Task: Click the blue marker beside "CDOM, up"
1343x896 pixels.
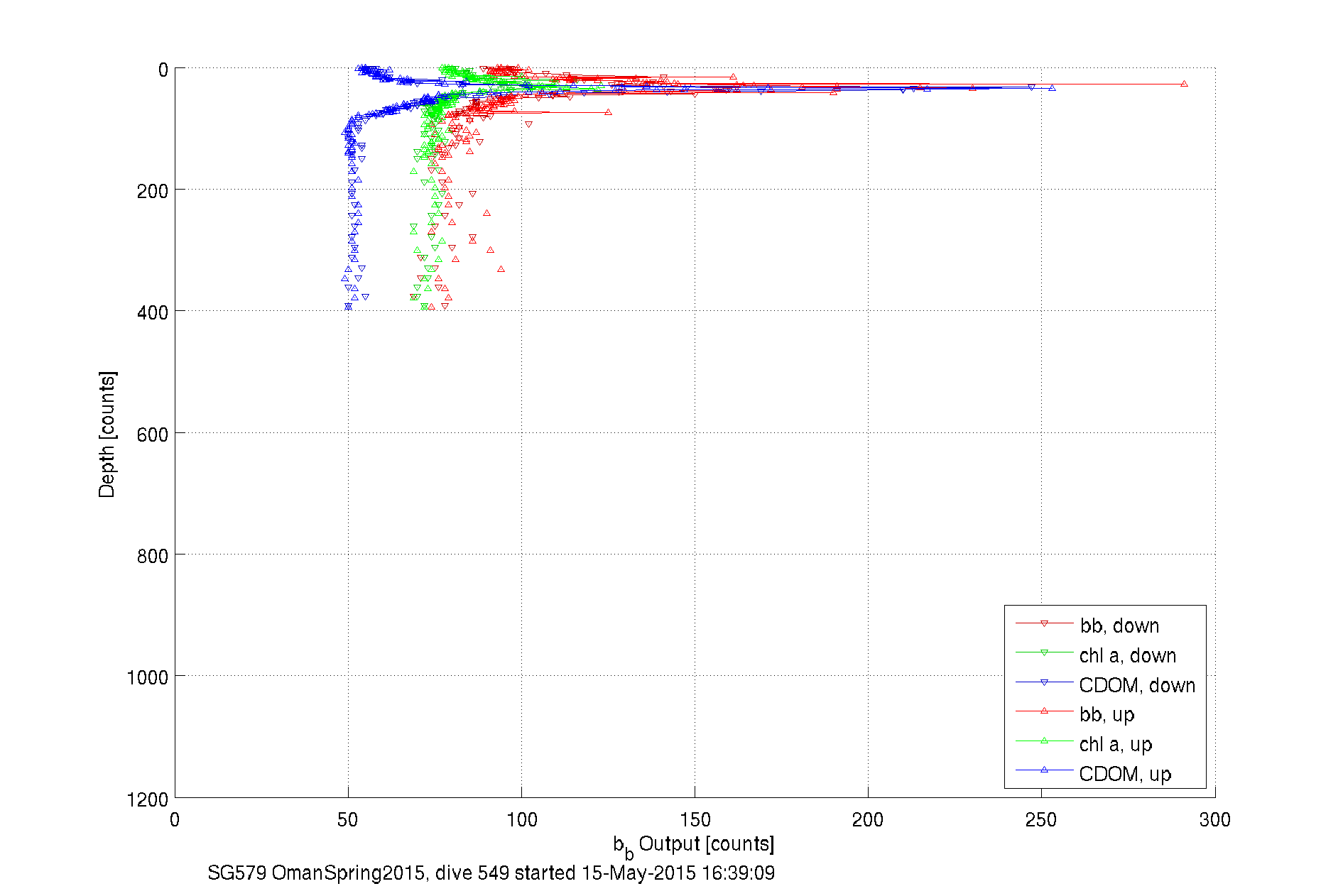Action: coord(1044,770)
